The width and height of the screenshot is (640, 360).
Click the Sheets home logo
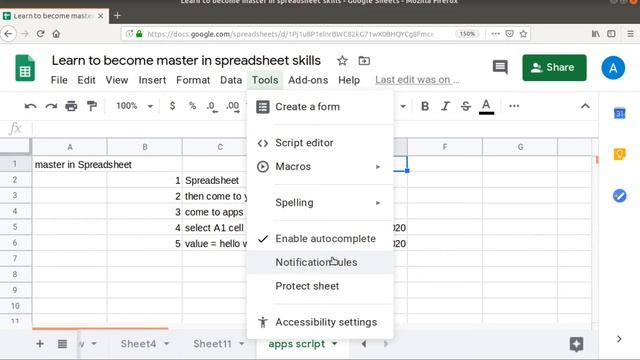click(x=25, y=68)
